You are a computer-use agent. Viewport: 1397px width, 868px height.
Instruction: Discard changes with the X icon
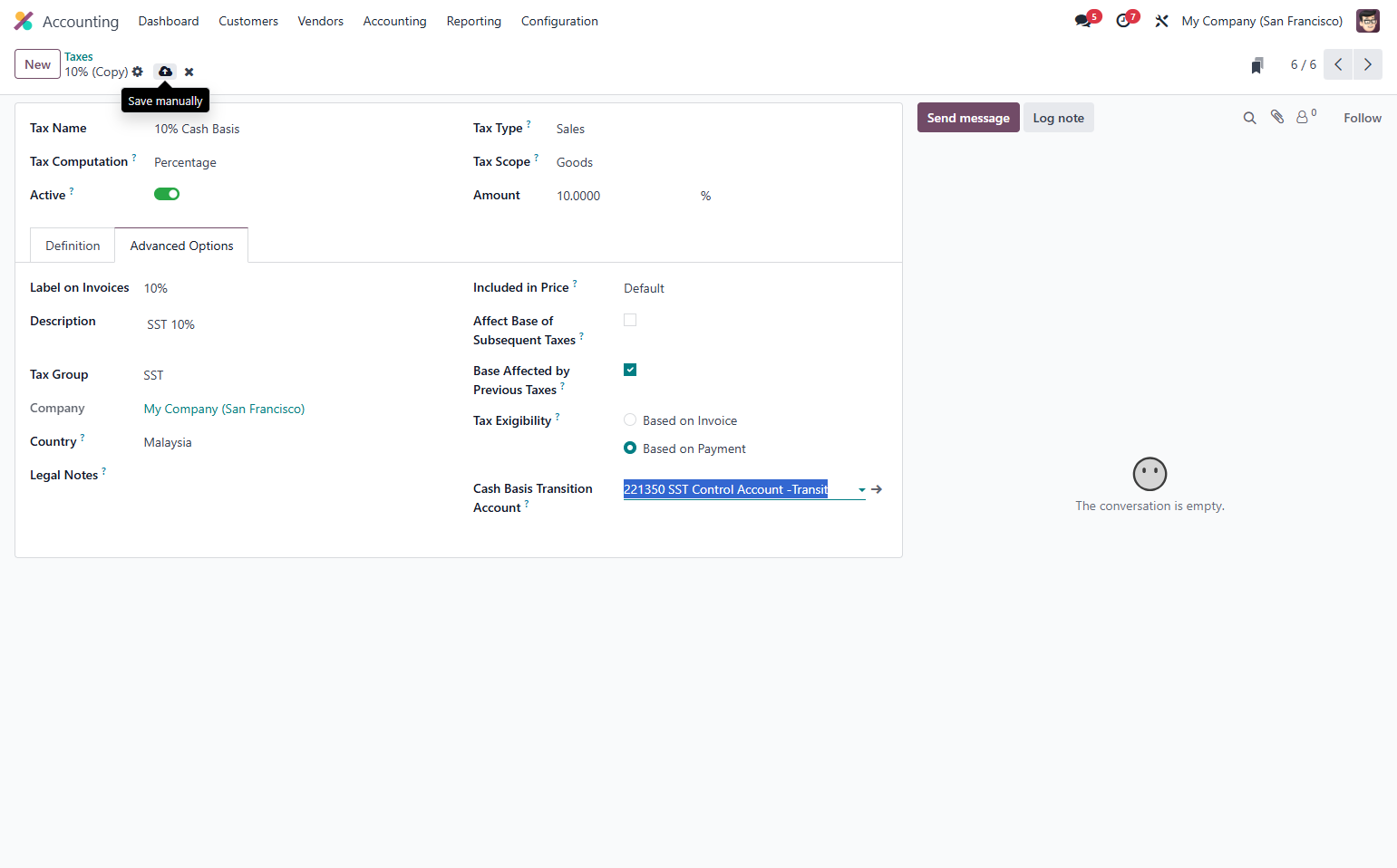189,72
